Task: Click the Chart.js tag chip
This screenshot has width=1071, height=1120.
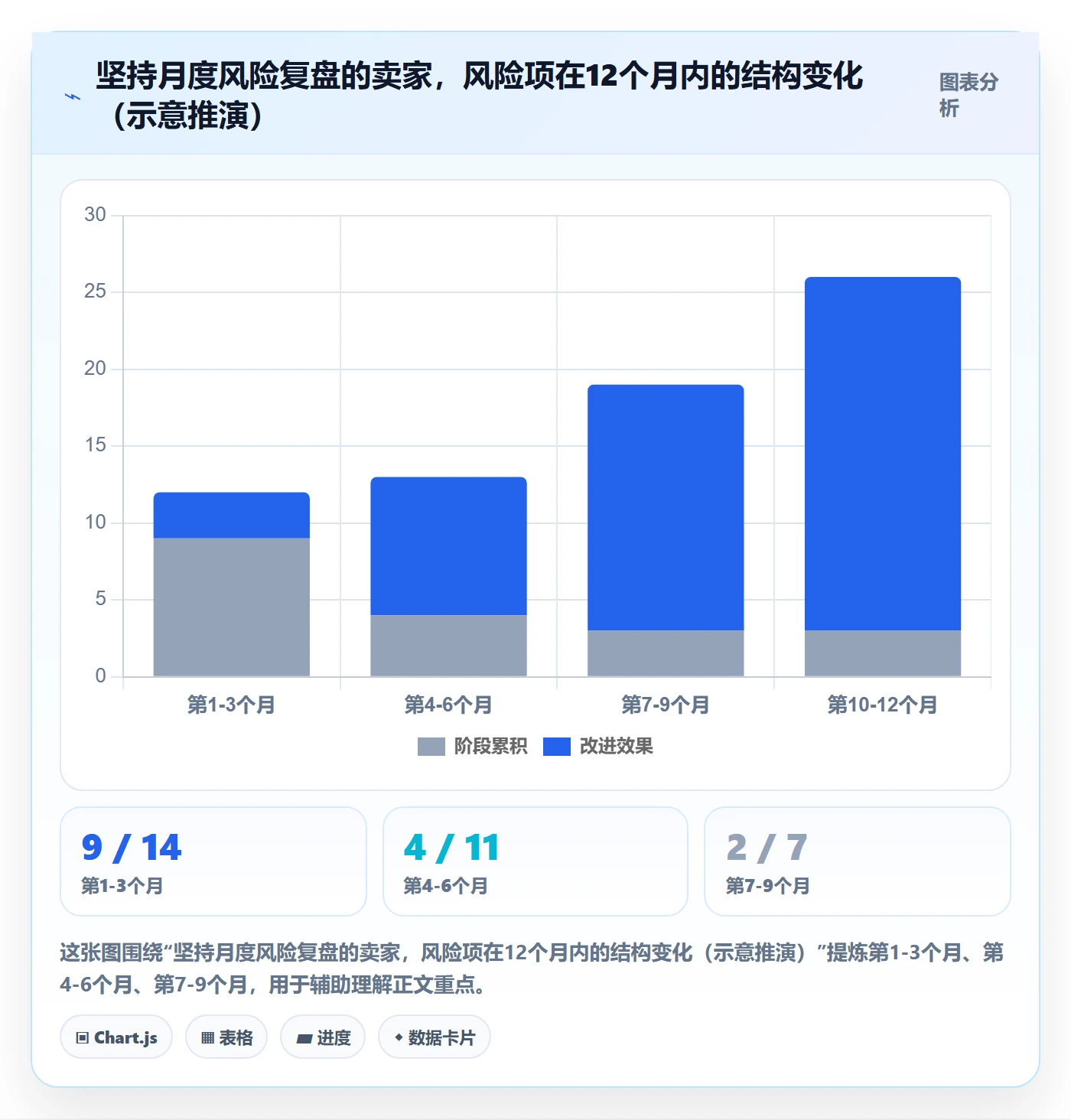Action: tap(116, 1037)
